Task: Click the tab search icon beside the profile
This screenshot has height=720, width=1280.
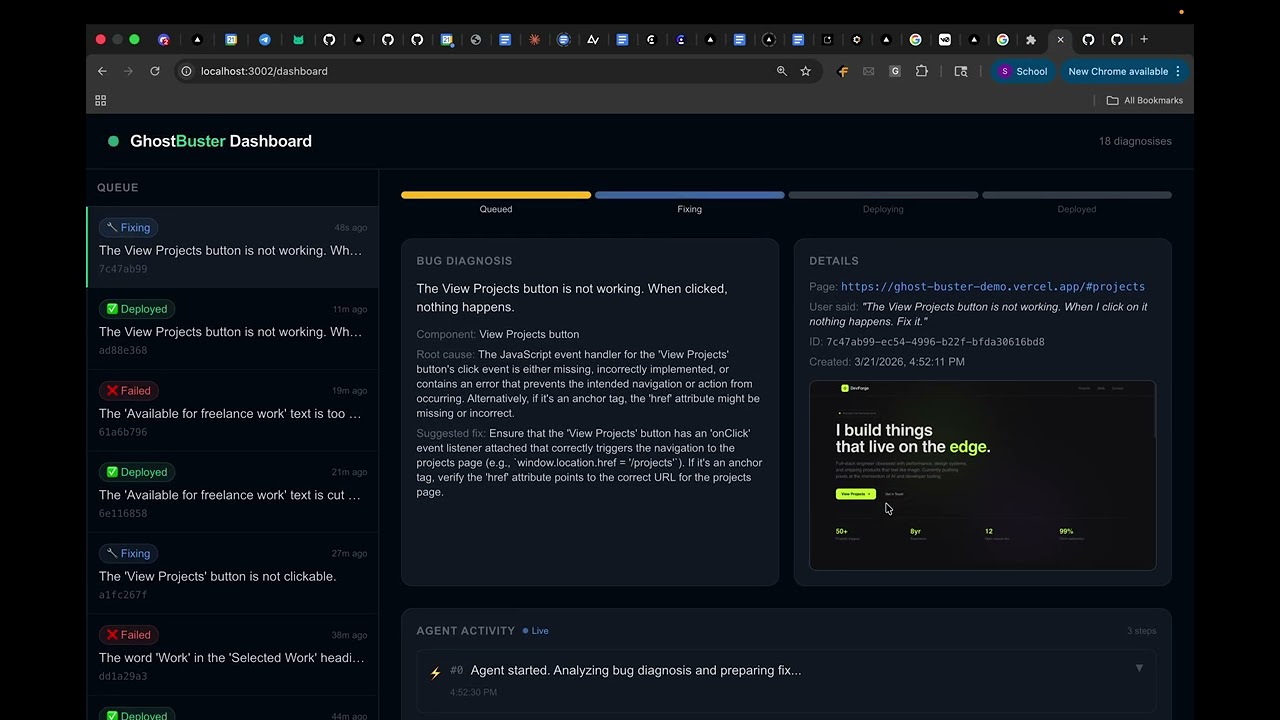Action: point(961,71)
